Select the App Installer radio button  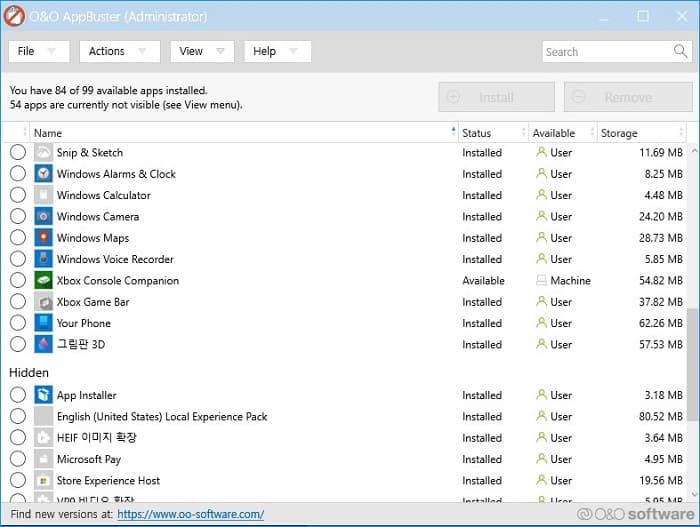(x=18, y=395)
